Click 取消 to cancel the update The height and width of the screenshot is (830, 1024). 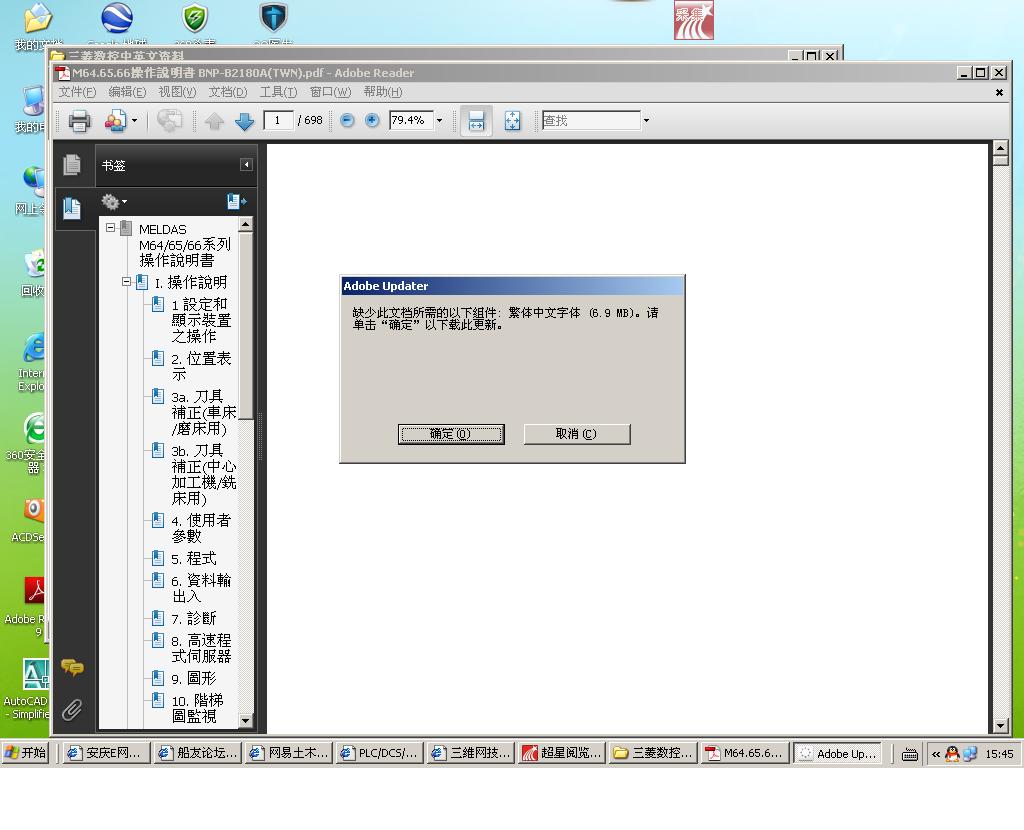pos(576,434)
